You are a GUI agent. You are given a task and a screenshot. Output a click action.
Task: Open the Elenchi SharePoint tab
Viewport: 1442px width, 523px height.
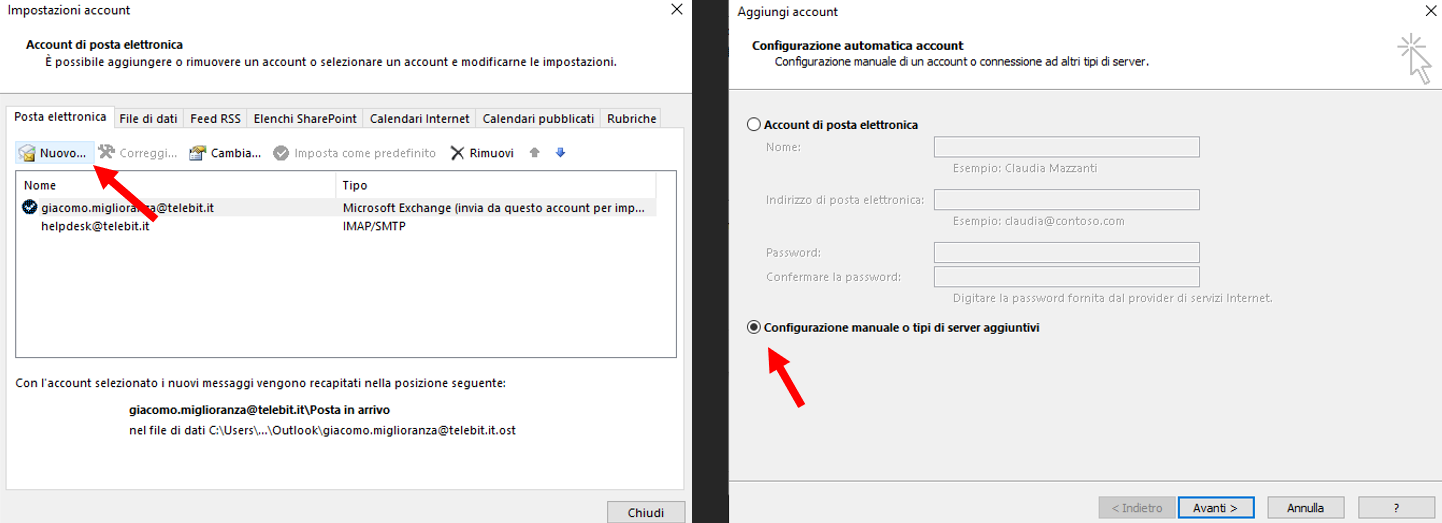[305, 118]
